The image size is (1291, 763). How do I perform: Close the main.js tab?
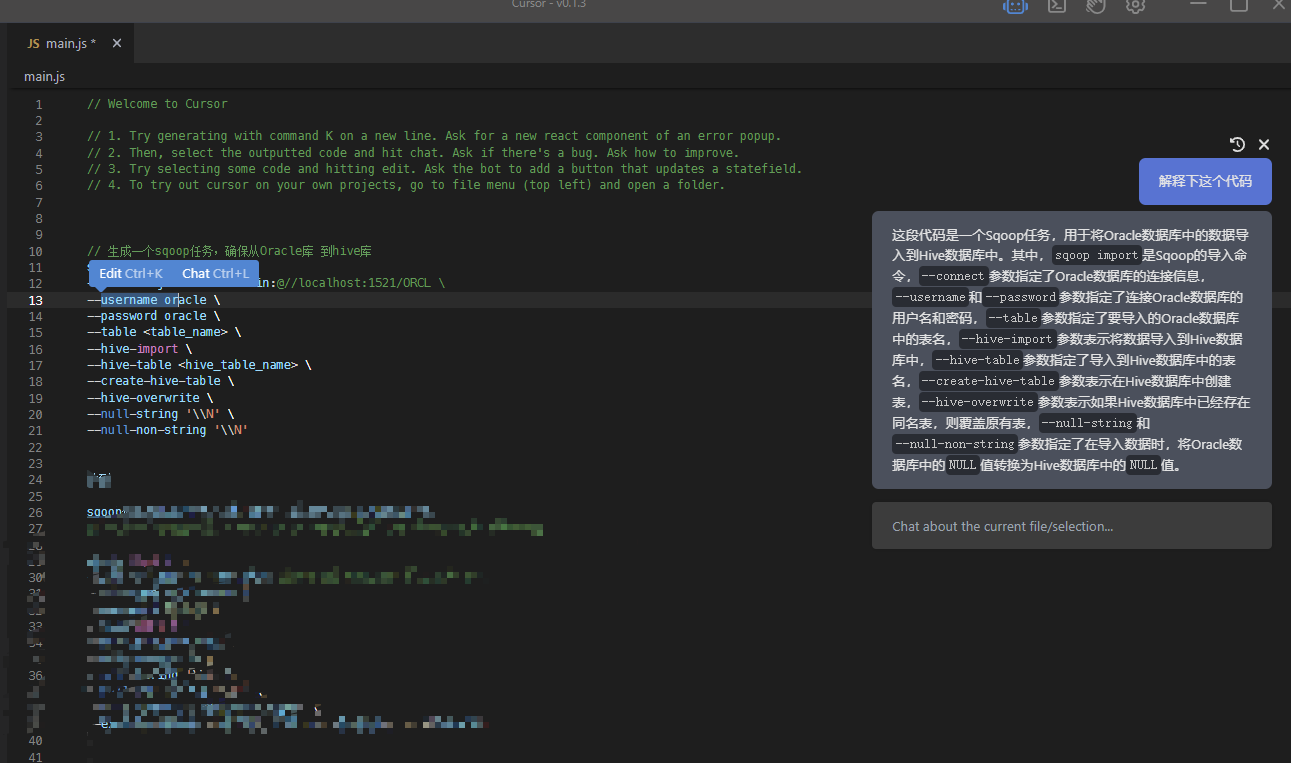pos(117,43)
